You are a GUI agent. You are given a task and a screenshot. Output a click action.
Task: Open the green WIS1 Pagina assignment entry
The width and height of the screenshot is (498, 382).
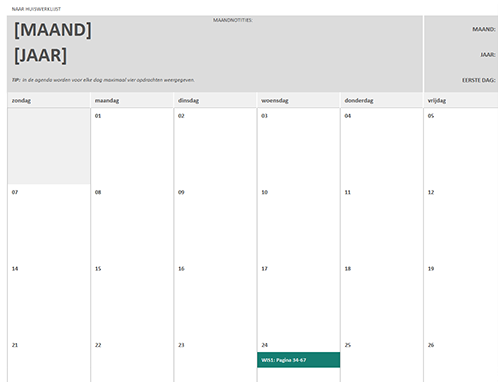tap(299, 360)
